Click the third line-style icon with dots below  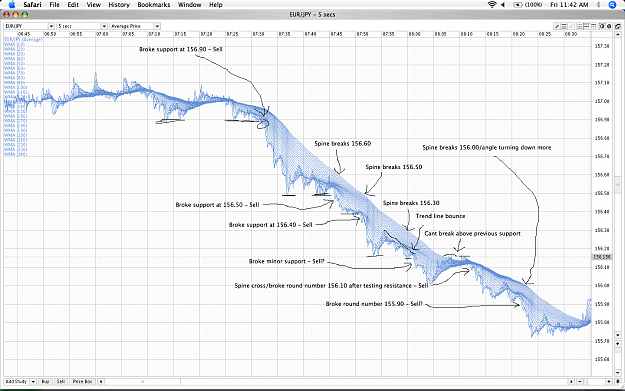[594, 26]
